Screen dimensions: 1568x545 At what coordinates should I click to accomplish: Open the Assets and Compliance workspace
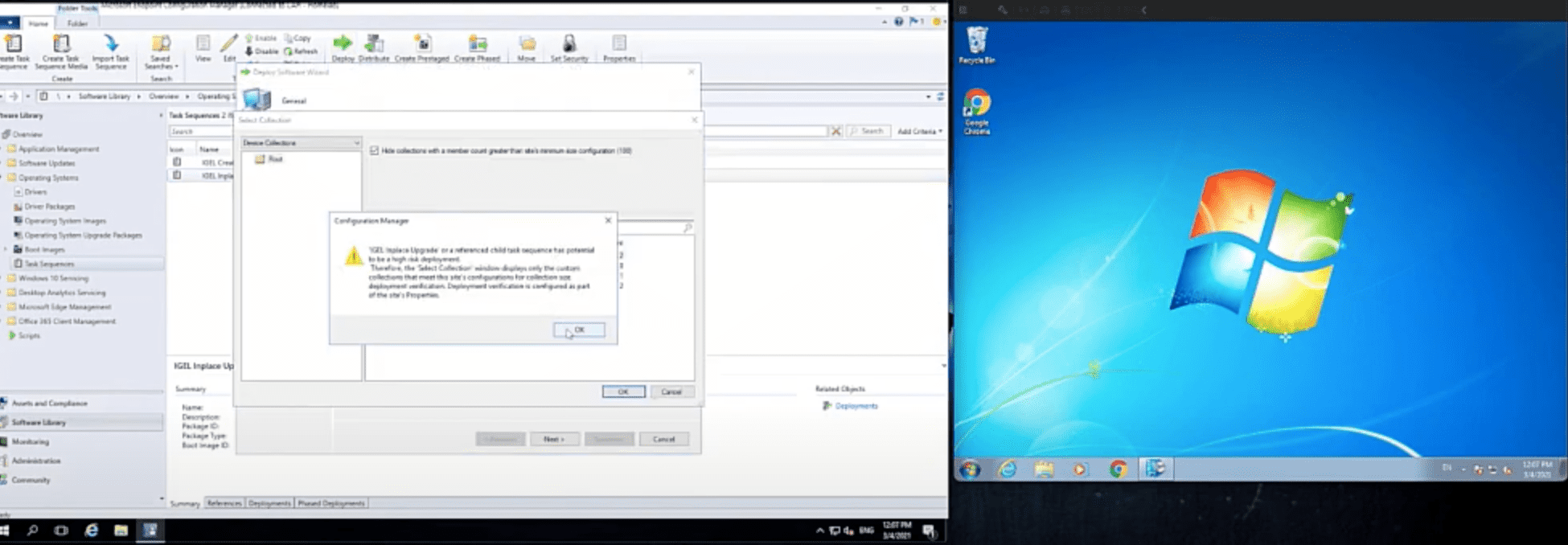click(x=81, y=404)
